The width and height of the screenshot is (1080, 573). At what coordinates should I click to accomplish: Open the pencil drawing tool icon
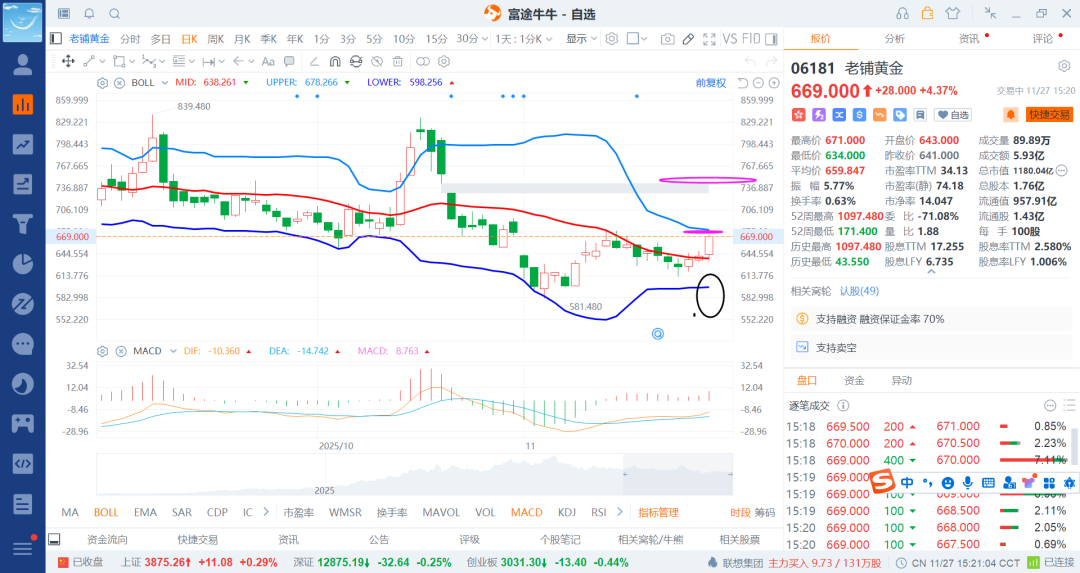(x=688, y=39)
